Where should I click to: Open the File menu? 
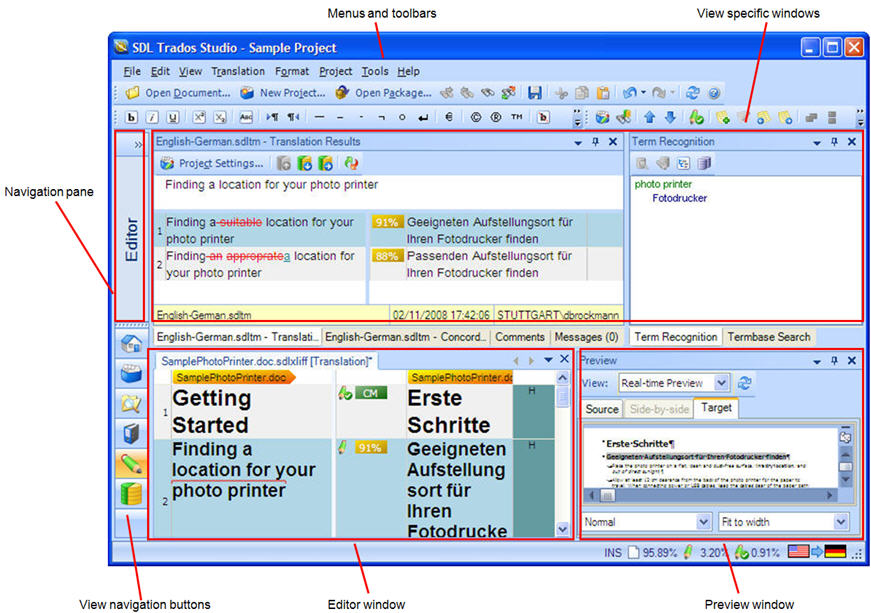pyautogui.click(x=132, y=71)
